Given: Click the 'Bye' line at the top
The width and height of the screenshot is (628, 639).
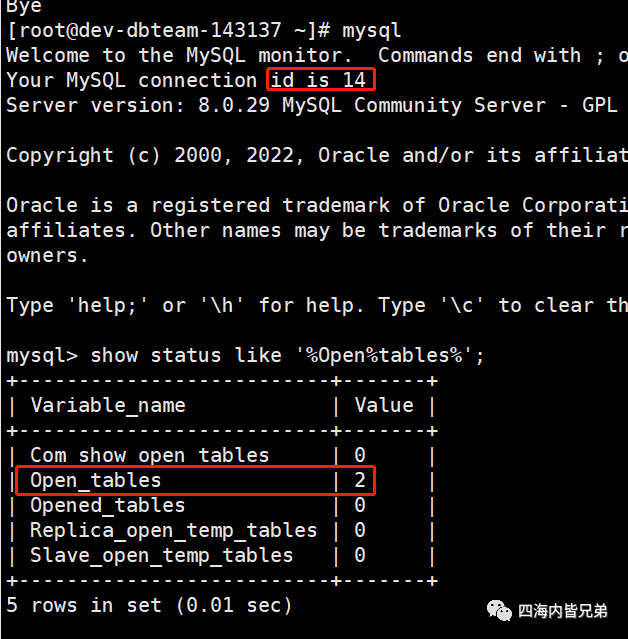Looking at the screenshot, I should point(24,7).
